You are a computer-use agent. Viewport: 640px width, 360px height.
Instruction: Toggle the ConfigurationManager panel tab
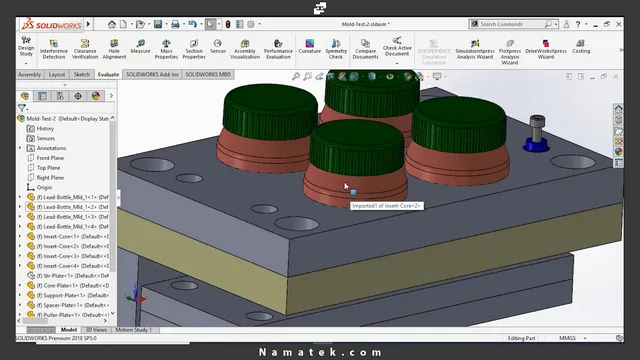pyautogui.click(x=60, y=96)
